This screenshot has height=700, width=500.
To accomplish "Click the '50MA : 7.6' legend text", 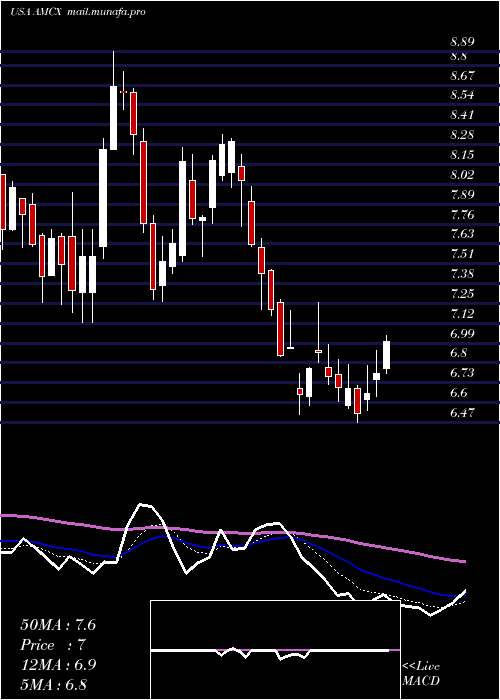I will point(58,625).
